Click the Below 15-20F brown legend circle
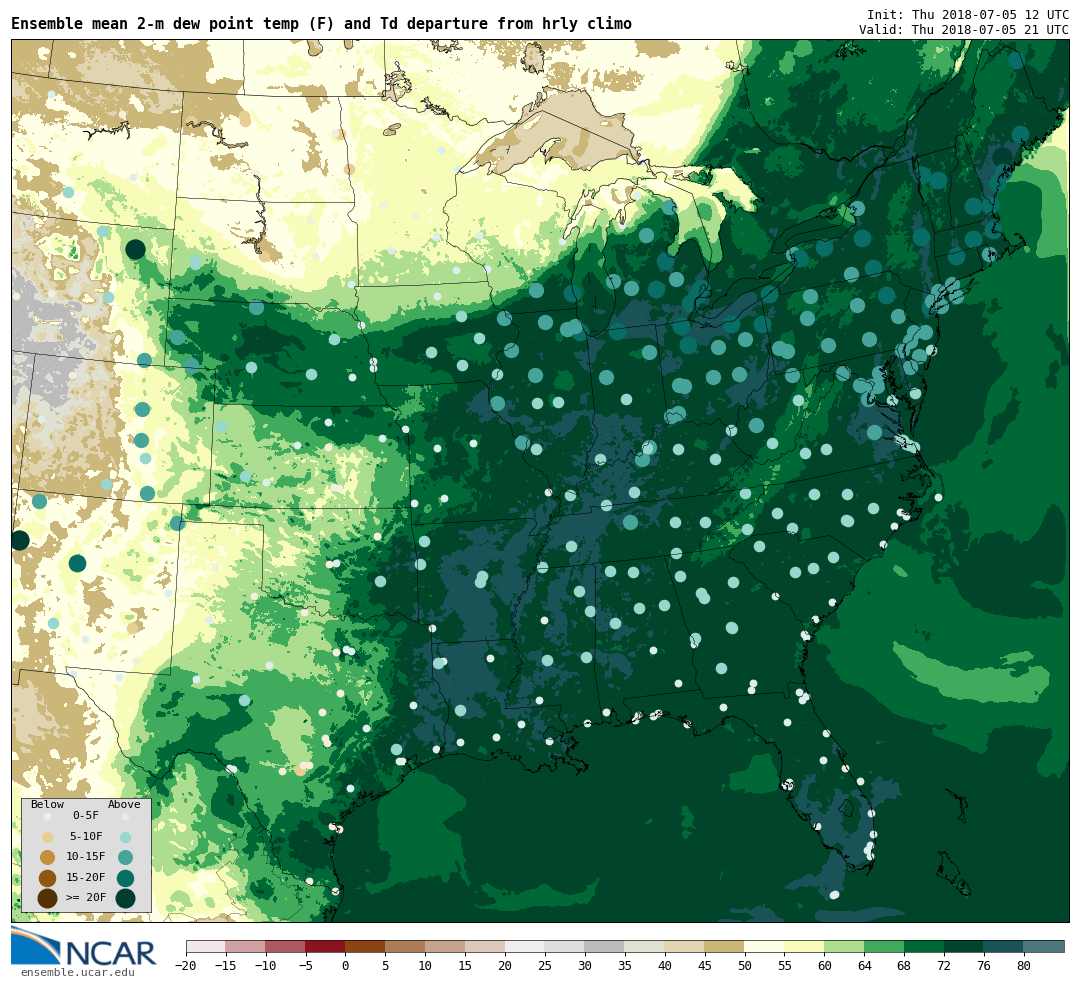Viewport: 1080px width, 985px height. coord(48,878)
